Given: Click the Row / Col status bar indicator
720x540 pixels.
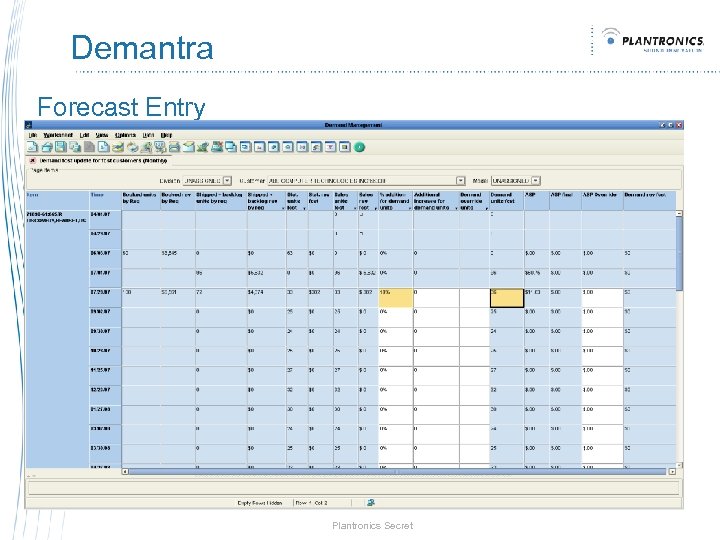Looking at the screenshot, I should (x=312, y=503).
